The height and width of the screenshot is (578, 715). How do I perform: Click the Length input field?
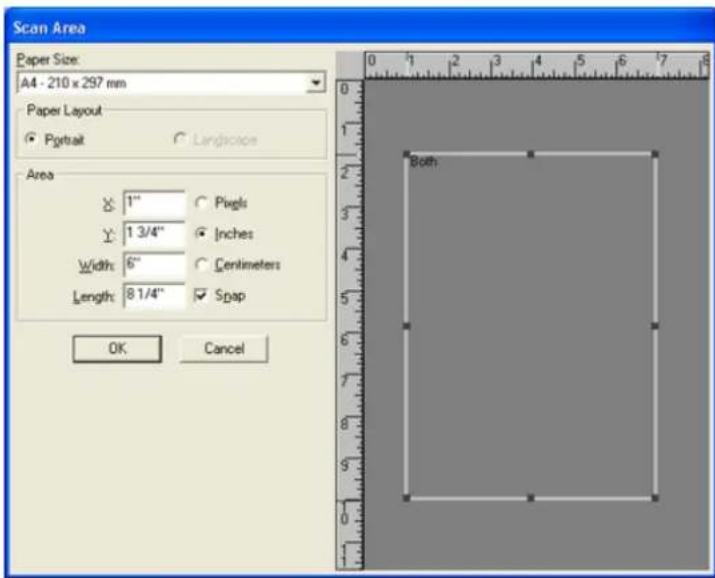tap(155, 296)
